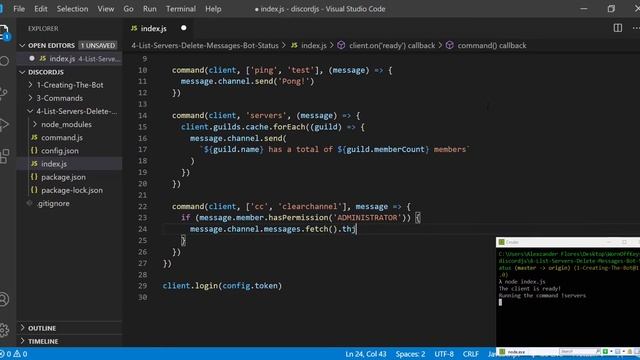Click breadcrumb folder 4-List-Servers-Delete-Messages-Bot-Status
The width and height of the screenshot is (640, 360).
[x=205, y=45]
